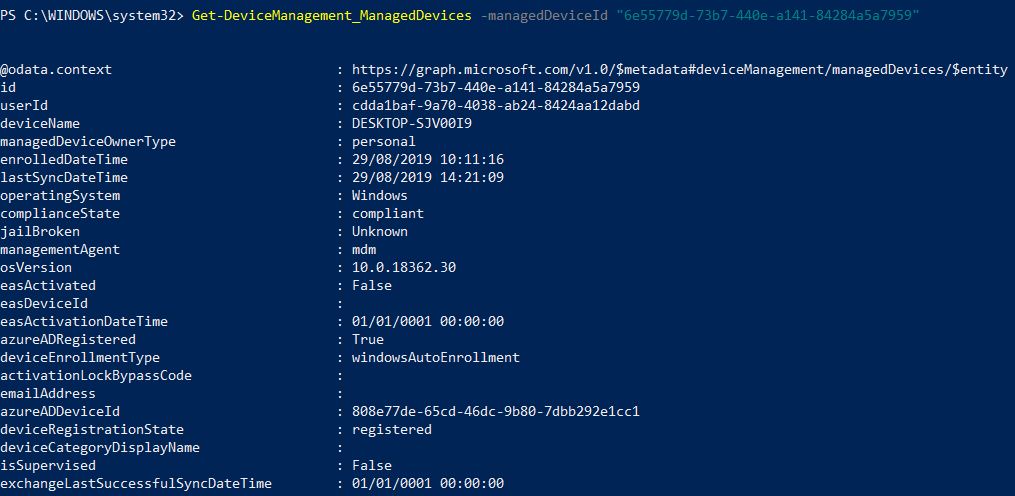
Task: Click the azureADDeviceId value 808e77de GUID
Action: click(496, 412)
